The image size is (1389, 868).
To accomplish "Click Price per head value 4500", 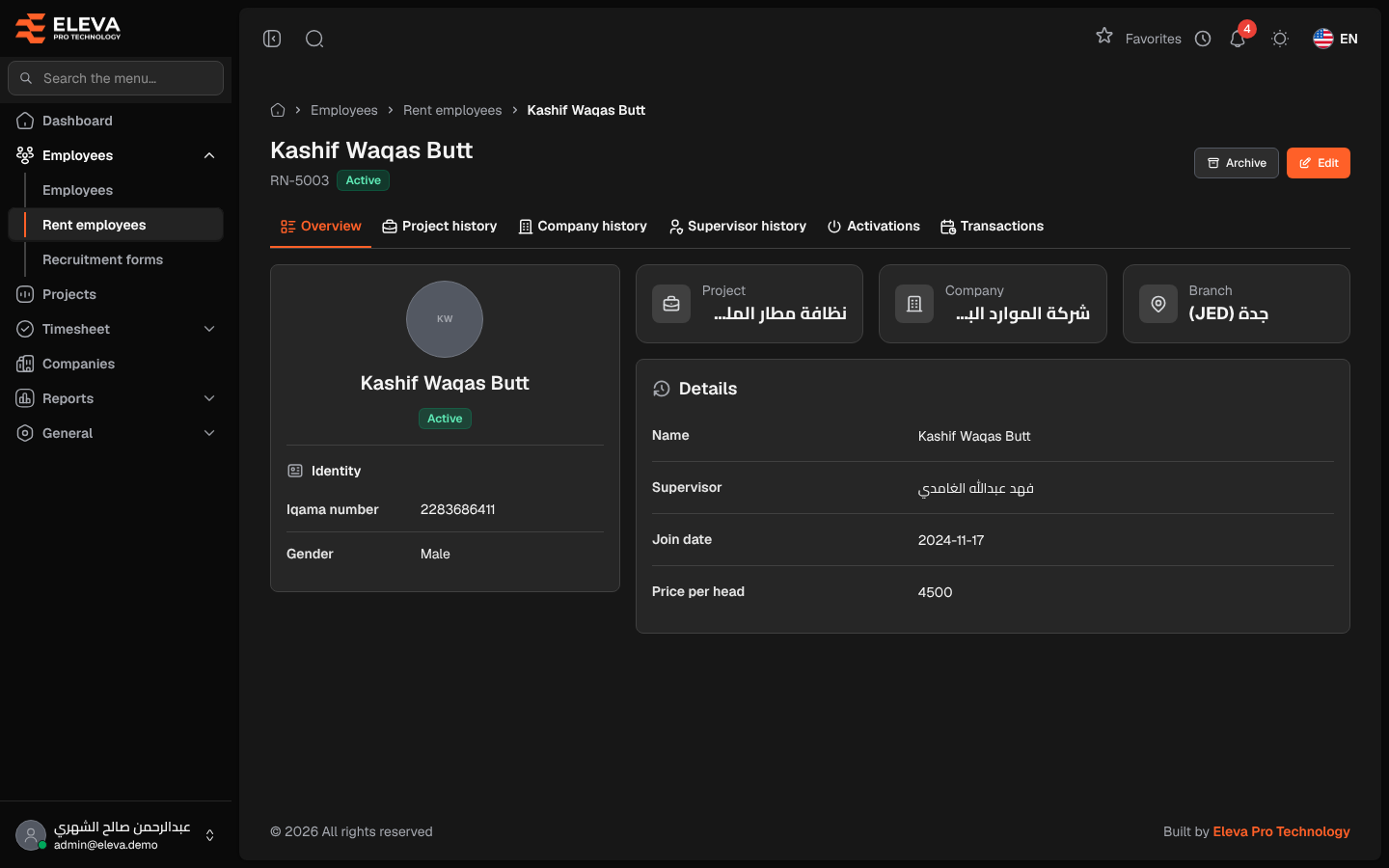I will (x=935, y=592).
